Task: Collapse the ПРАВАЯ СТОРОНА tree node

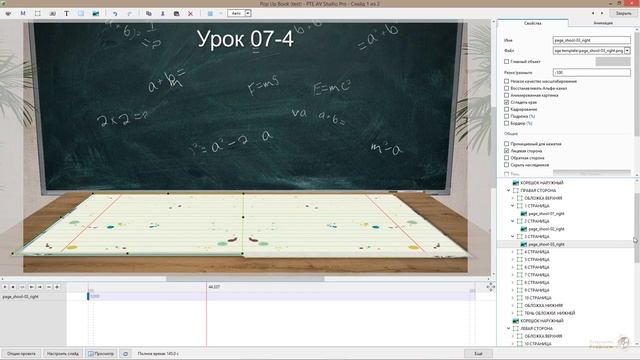Action: [x=509, y=191]
